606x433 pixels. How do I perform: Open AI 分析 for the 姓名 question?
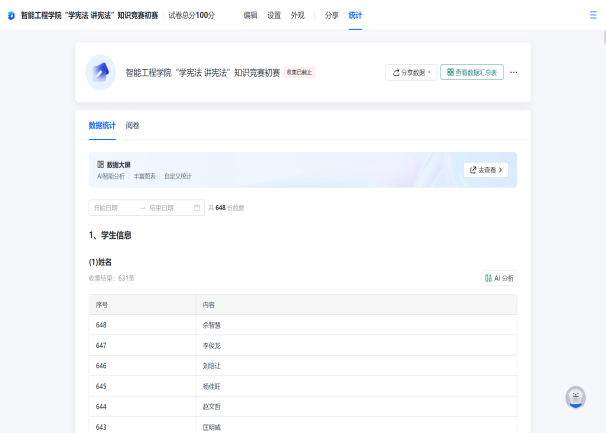tap(499, 278)
